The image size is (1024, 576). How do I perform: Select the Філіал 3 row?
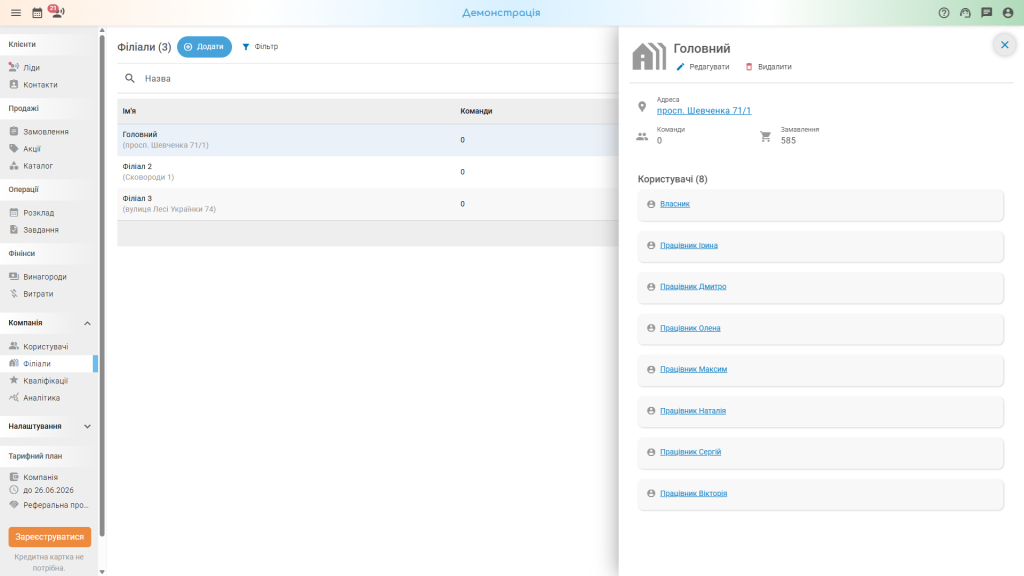[x=368, y=204]
